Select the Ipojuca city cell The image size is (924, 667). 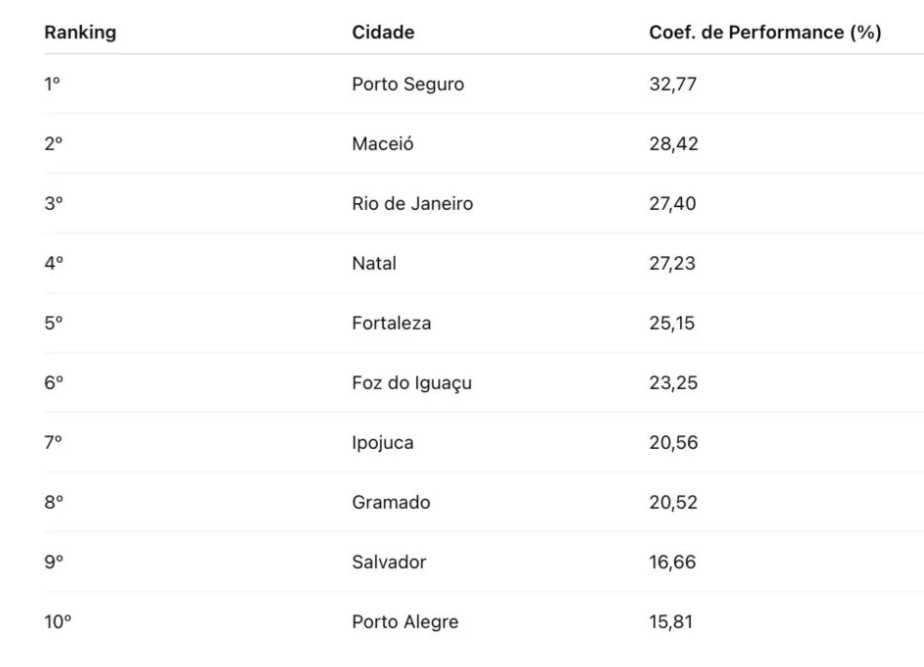click(x=382, y=443)
